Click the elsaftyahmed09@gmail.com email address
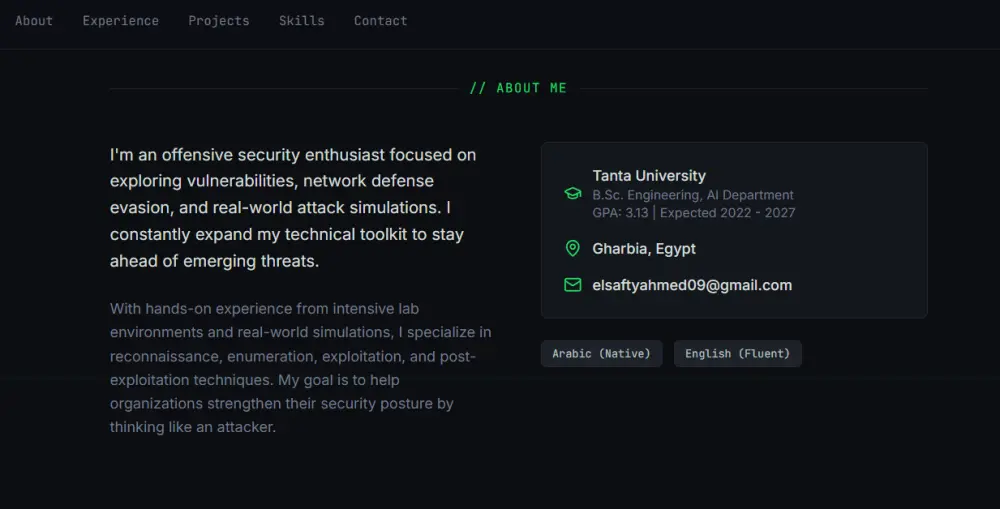The width and height of the screenshot is (1000, 509). [x=692, y=285]
